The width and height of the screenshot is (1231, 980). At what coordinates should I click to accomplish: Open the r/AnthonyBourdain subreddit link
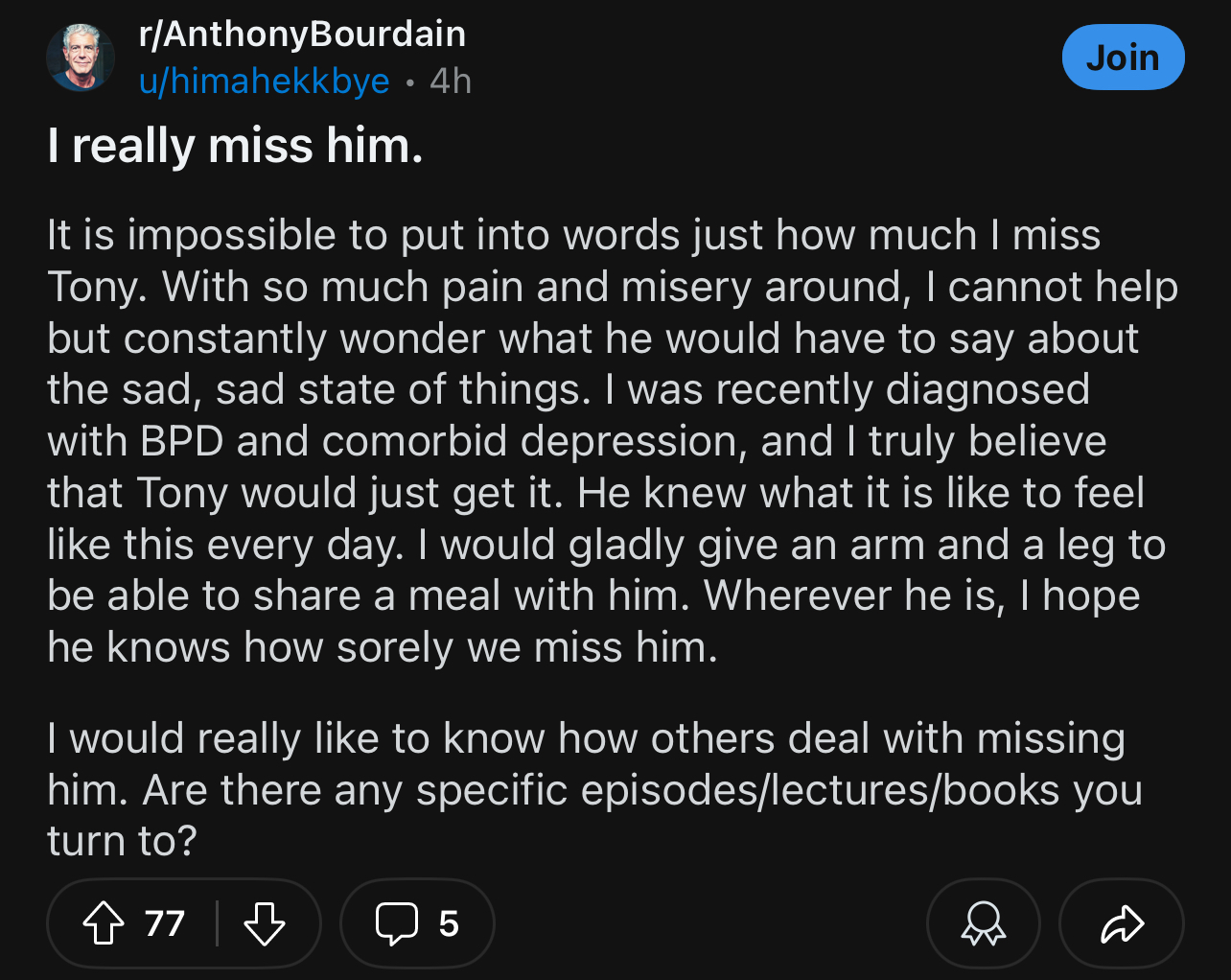pyautogui.click(x=302, y=35)
